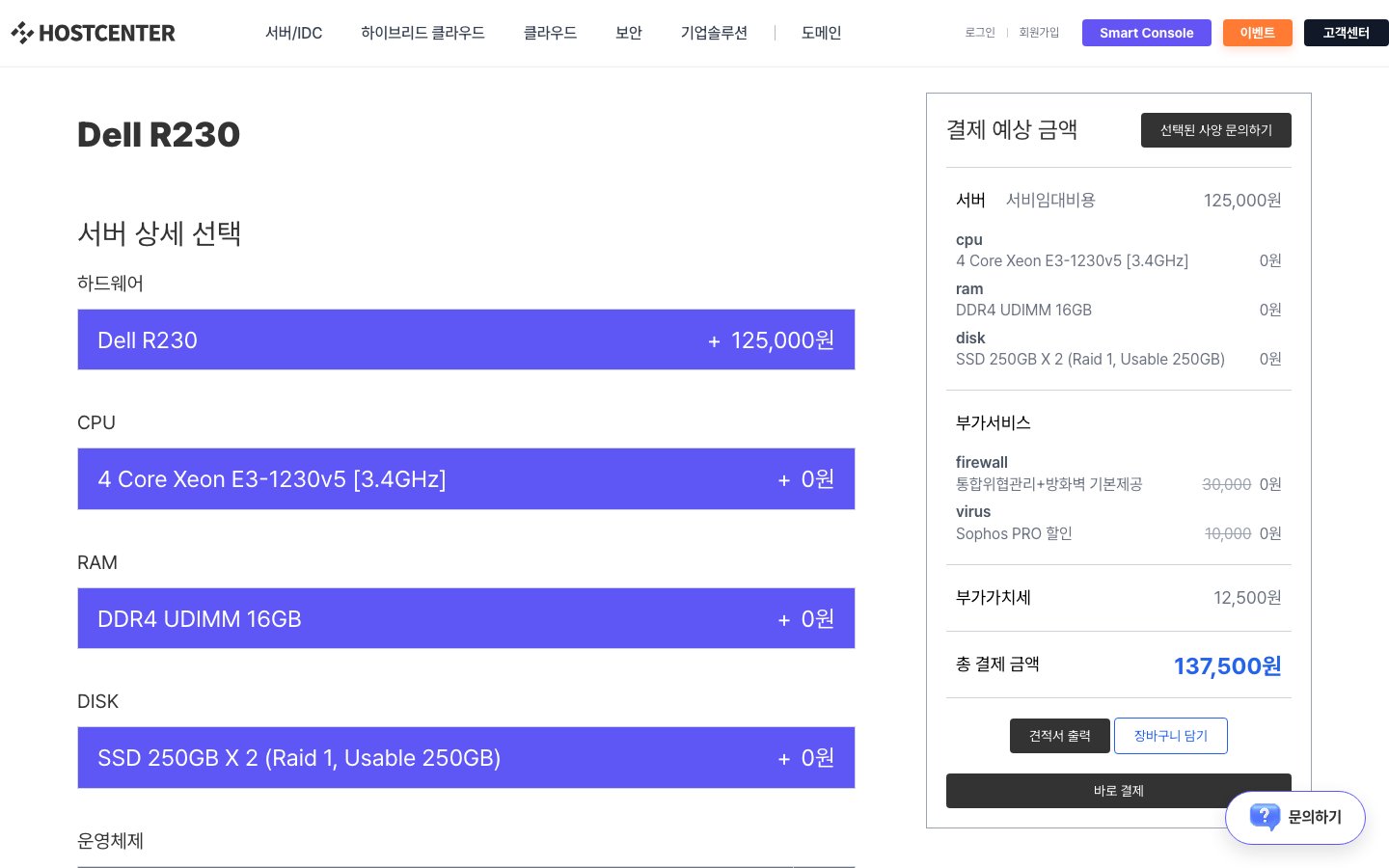Screen dimensions: 1389x868
Task: Click the HOSTCENTER logo
Action: pyautogui.click(x=93, y=33)
